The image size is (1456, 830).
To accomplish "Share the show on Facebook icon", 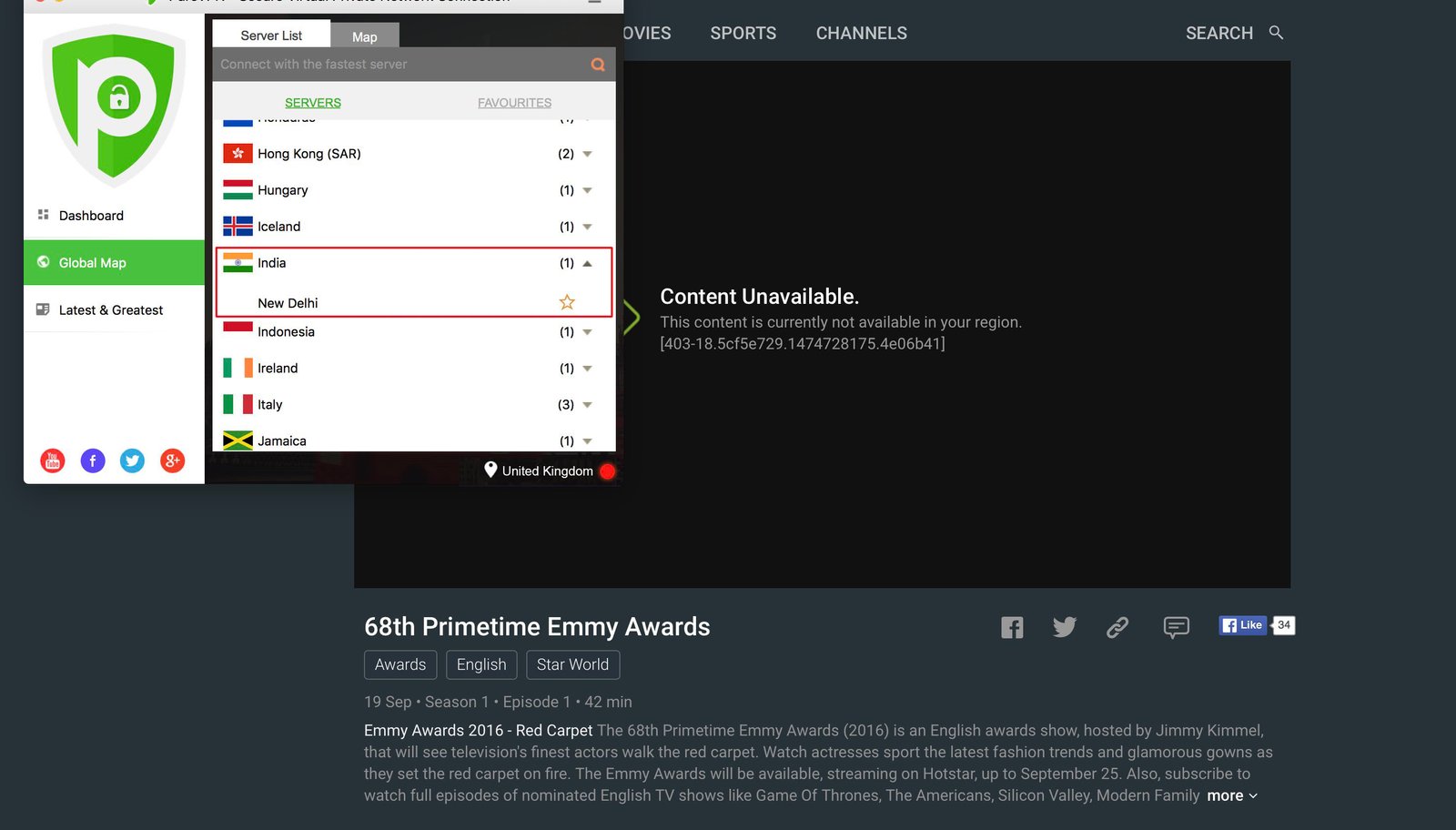I will [x=1012, y=627].
